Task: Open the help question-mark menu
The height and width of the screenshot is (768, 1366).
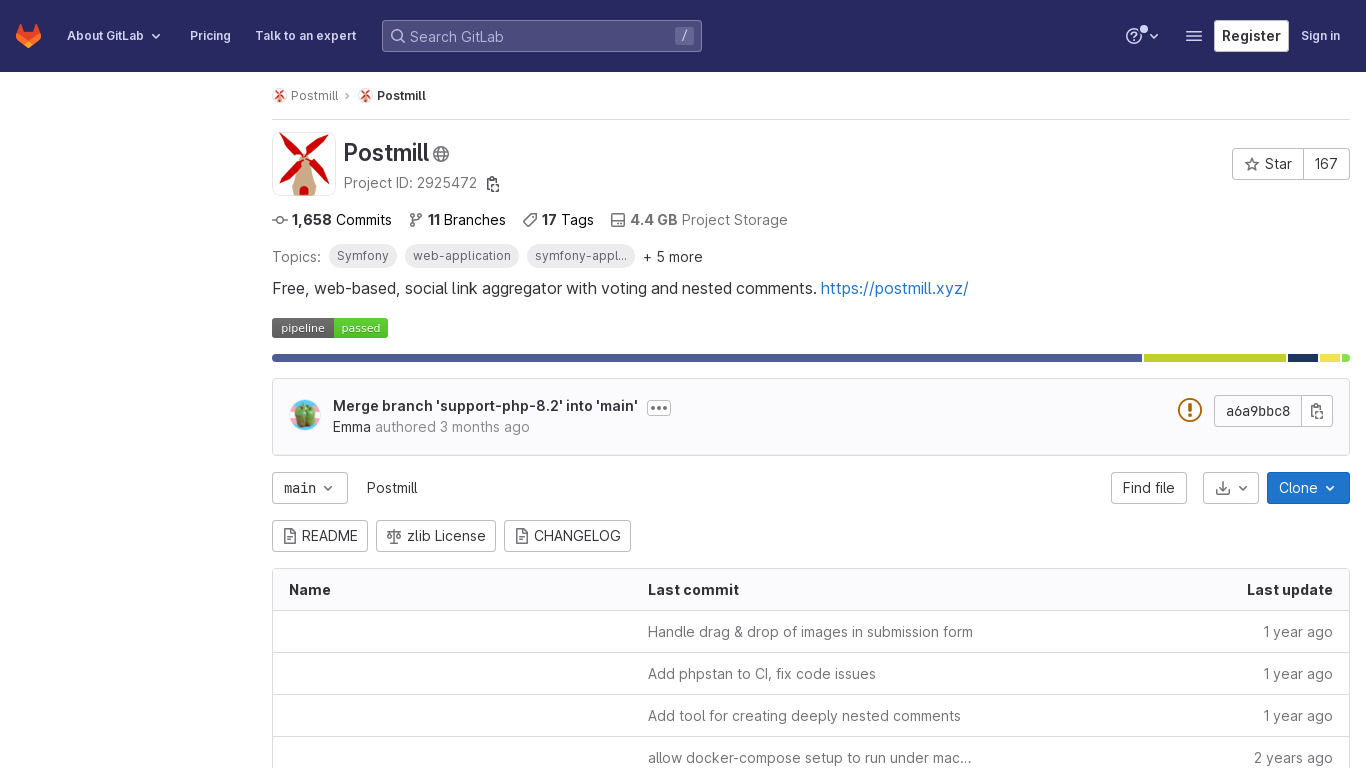Action: [1142, 36]
